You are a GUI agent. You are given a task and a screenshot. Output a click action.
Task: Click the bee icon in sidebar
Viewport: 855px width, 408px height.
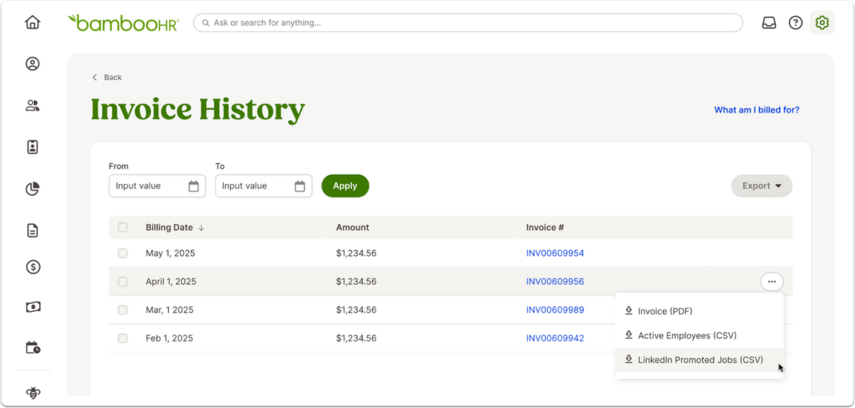coord(33,393)
